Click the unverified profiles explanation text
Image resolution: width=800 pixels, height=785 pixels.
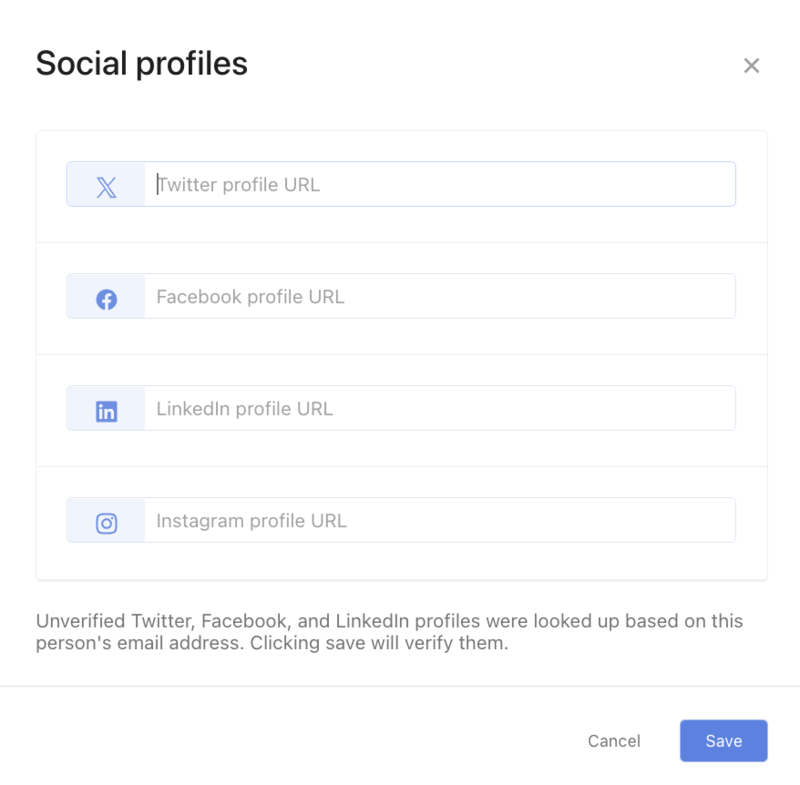390,631
